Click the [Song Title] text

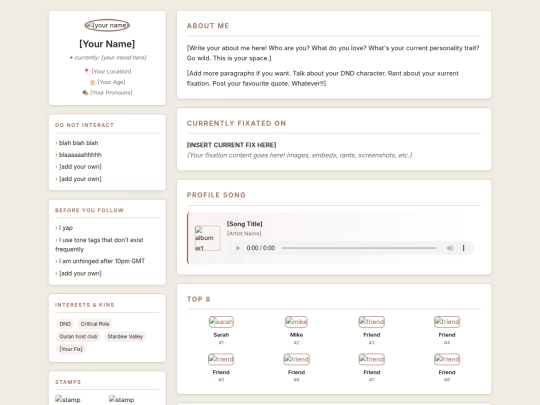(245, 224)
